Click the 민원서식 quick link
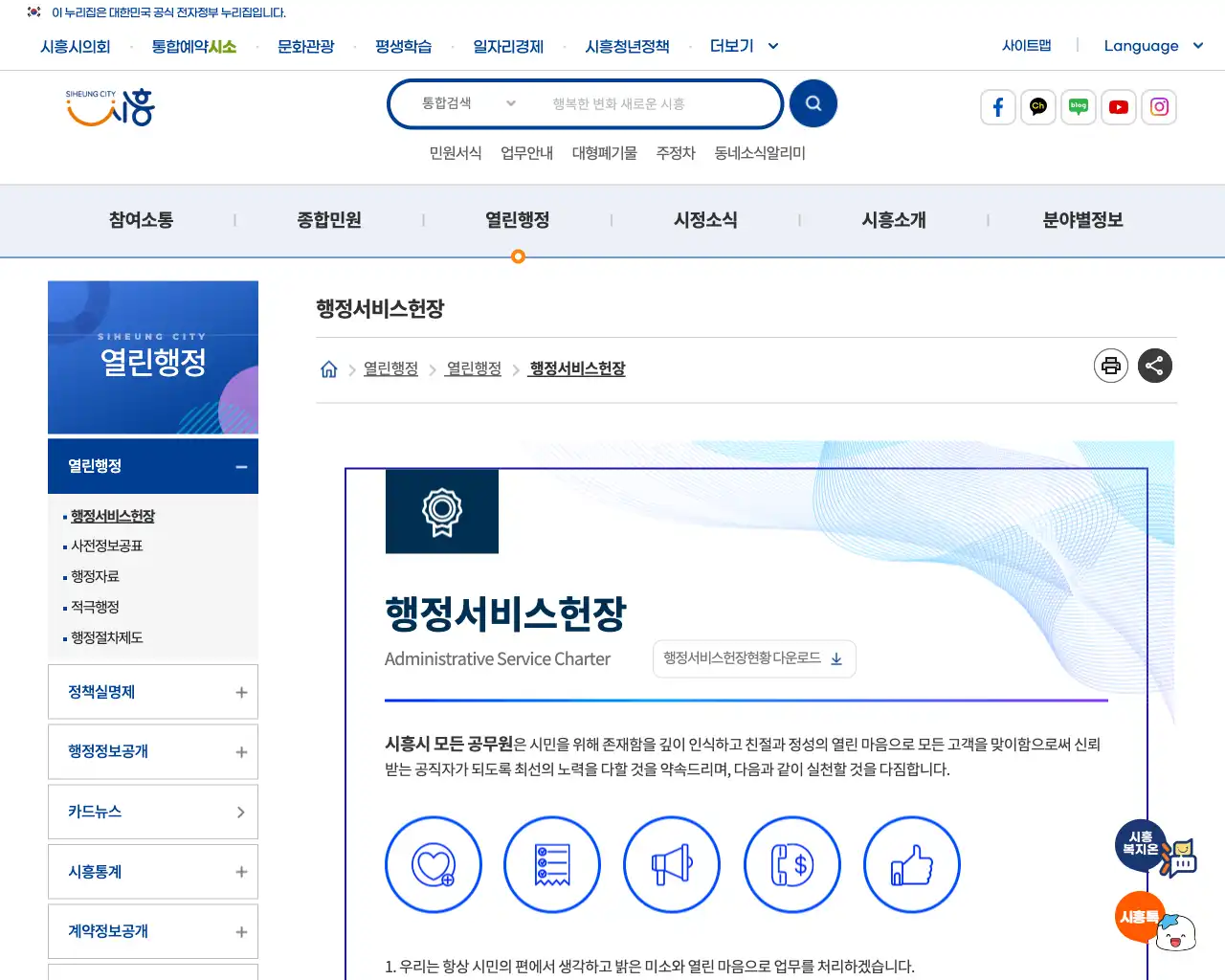 456,153
